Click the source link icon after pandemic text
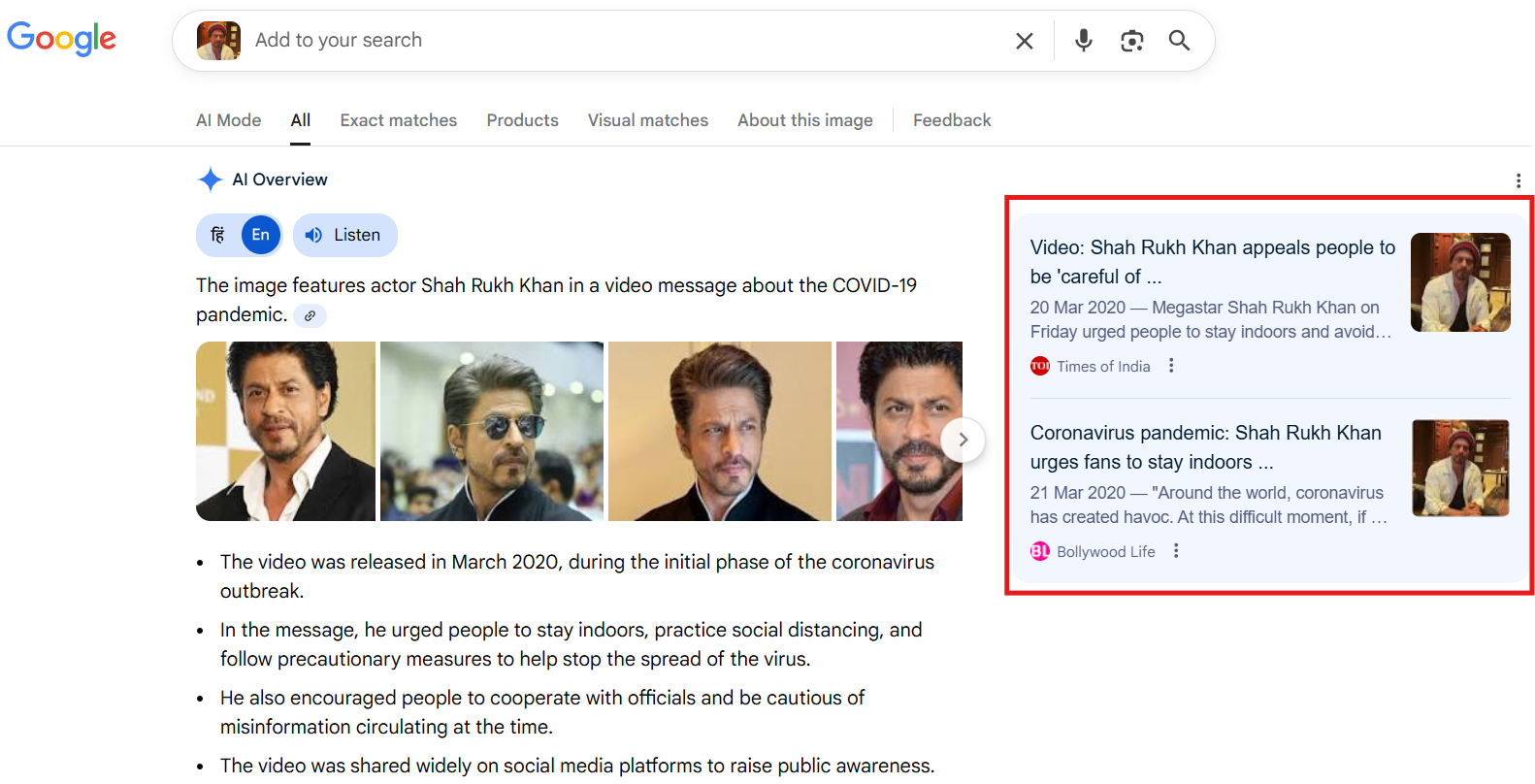Screen dimensions: 1535x784 click(x=310, y=315)
